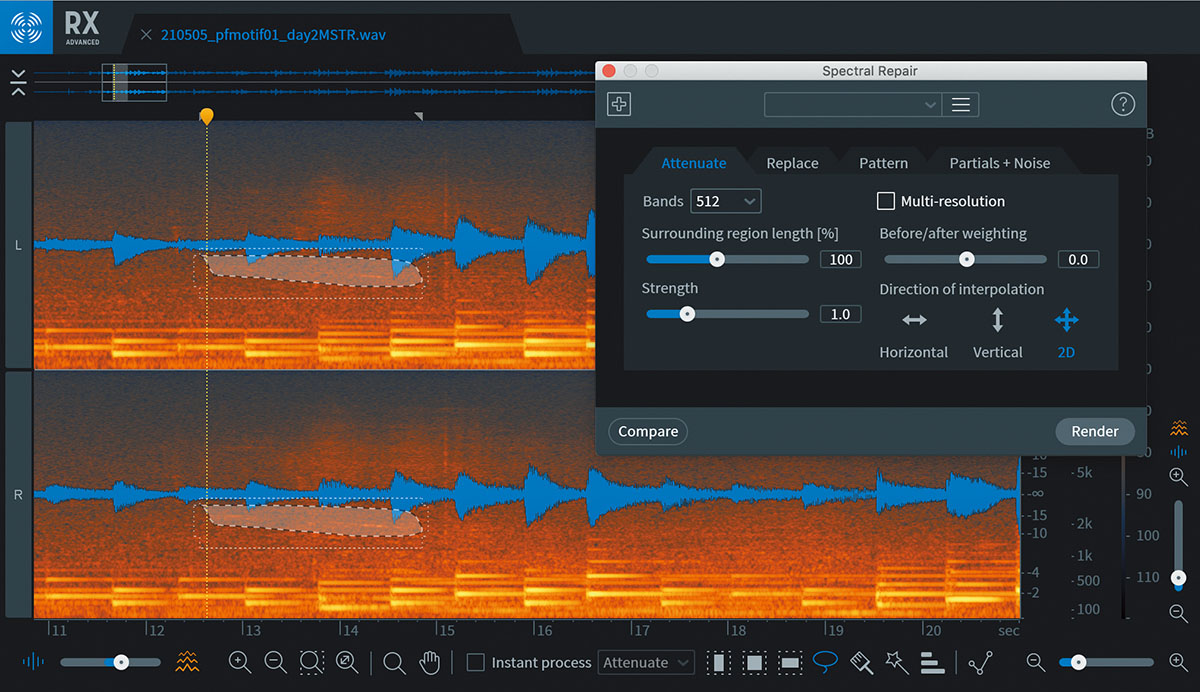Click the horizontal zoom in magnifier at bottom right

pos(1178,662)
